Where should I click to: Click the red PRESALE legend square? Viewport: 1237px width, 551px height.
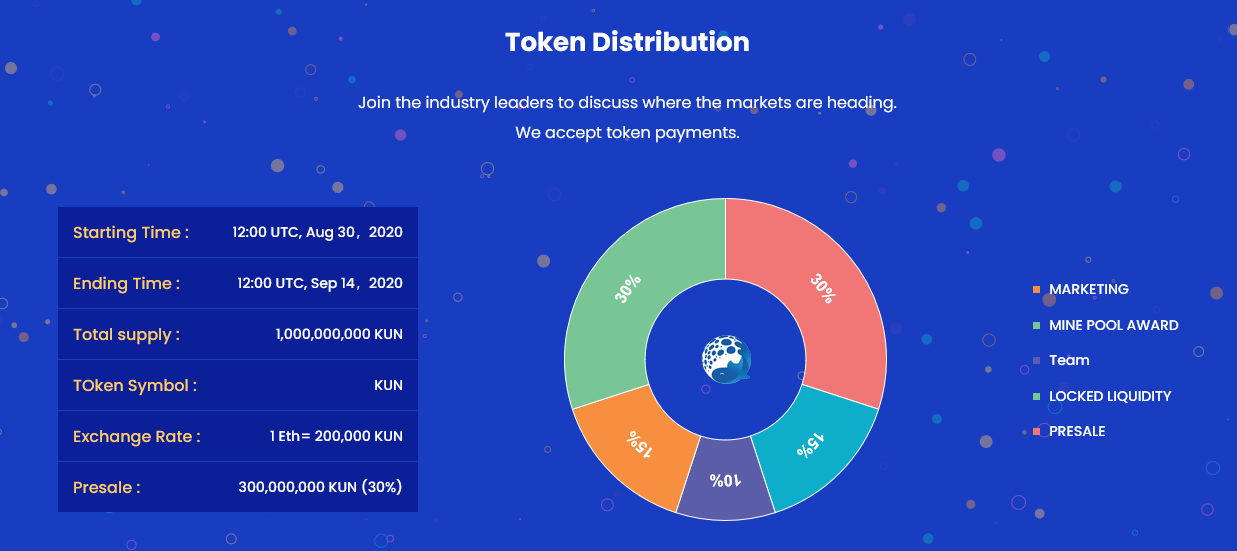point(1036,432)
